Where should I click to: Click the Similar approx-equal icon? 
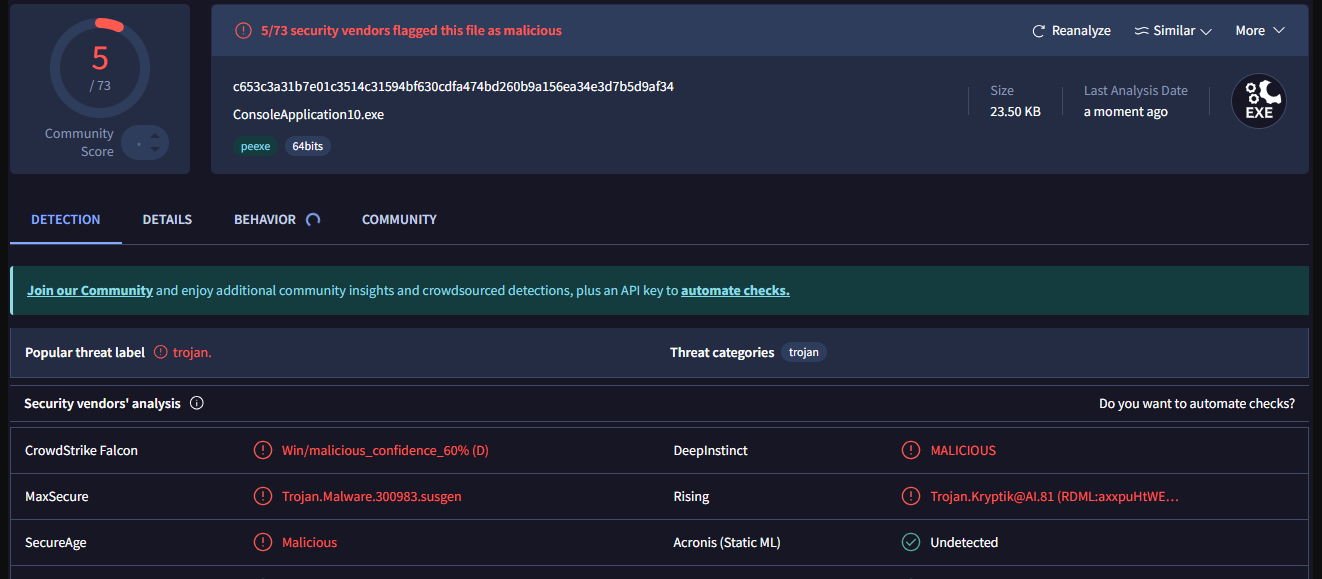click(x=1141, y=31)
